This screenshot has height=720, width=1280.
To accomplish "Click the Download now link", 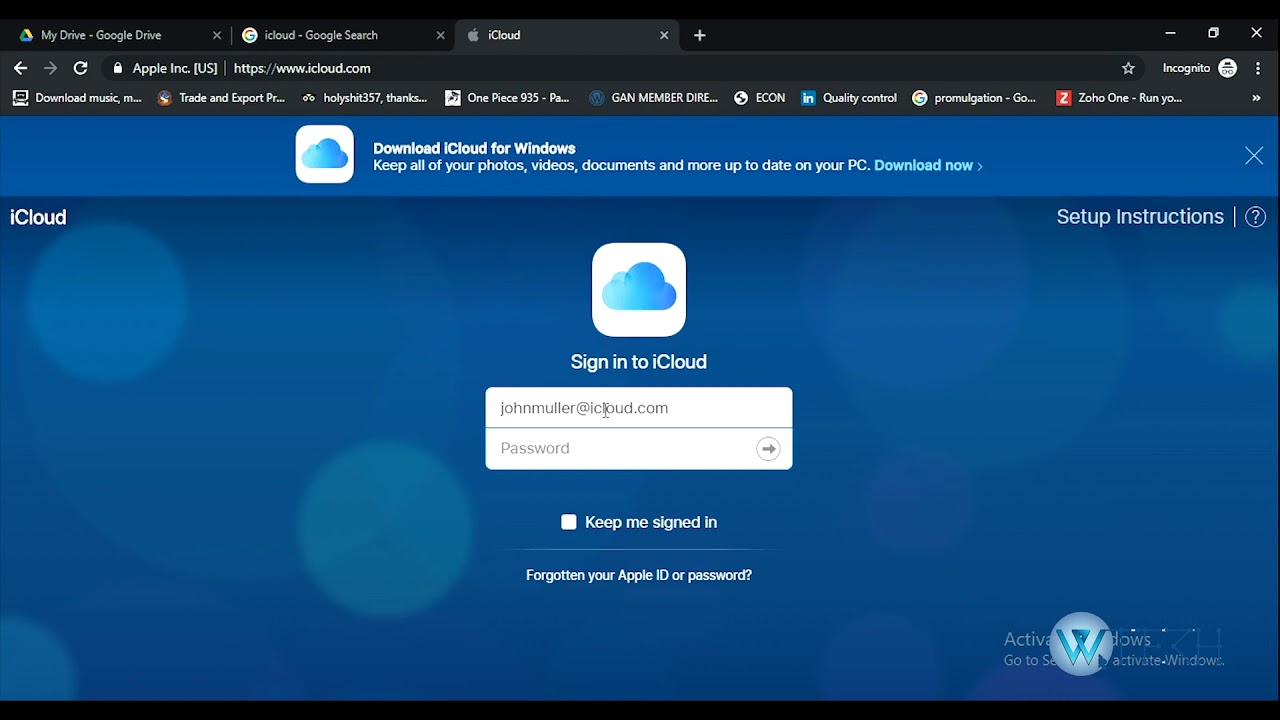I will tap(928, 165).
